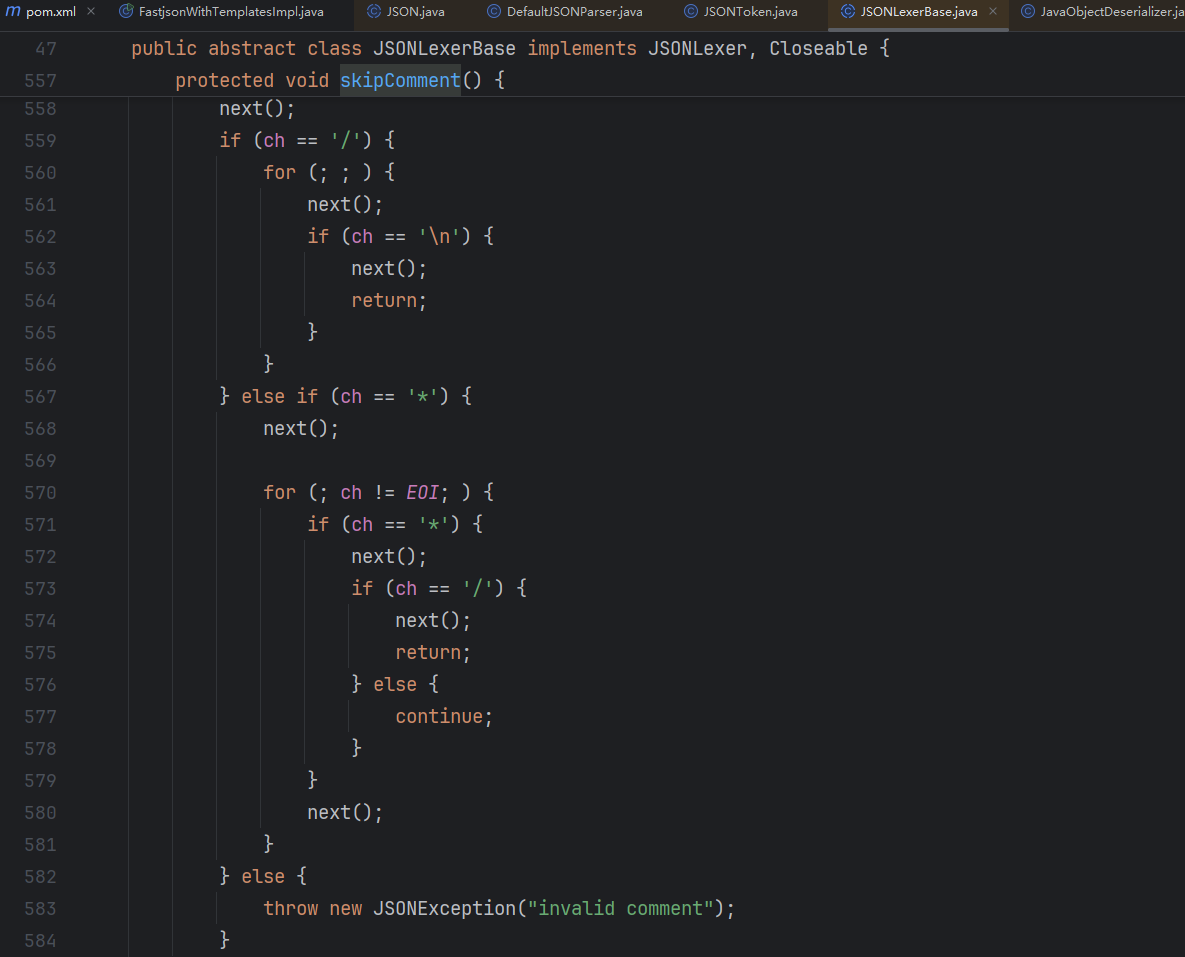Click the Maven icon on pom.xml tab
This screenshot has height=957, width=1185.
tap(13, 12)
